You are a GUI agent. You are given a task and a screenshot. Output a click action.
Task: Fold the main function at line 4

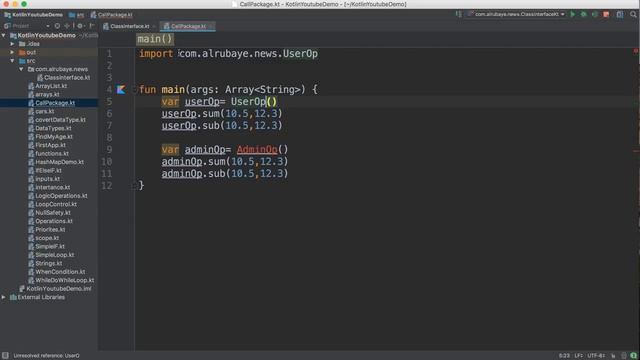click(134, 89)
